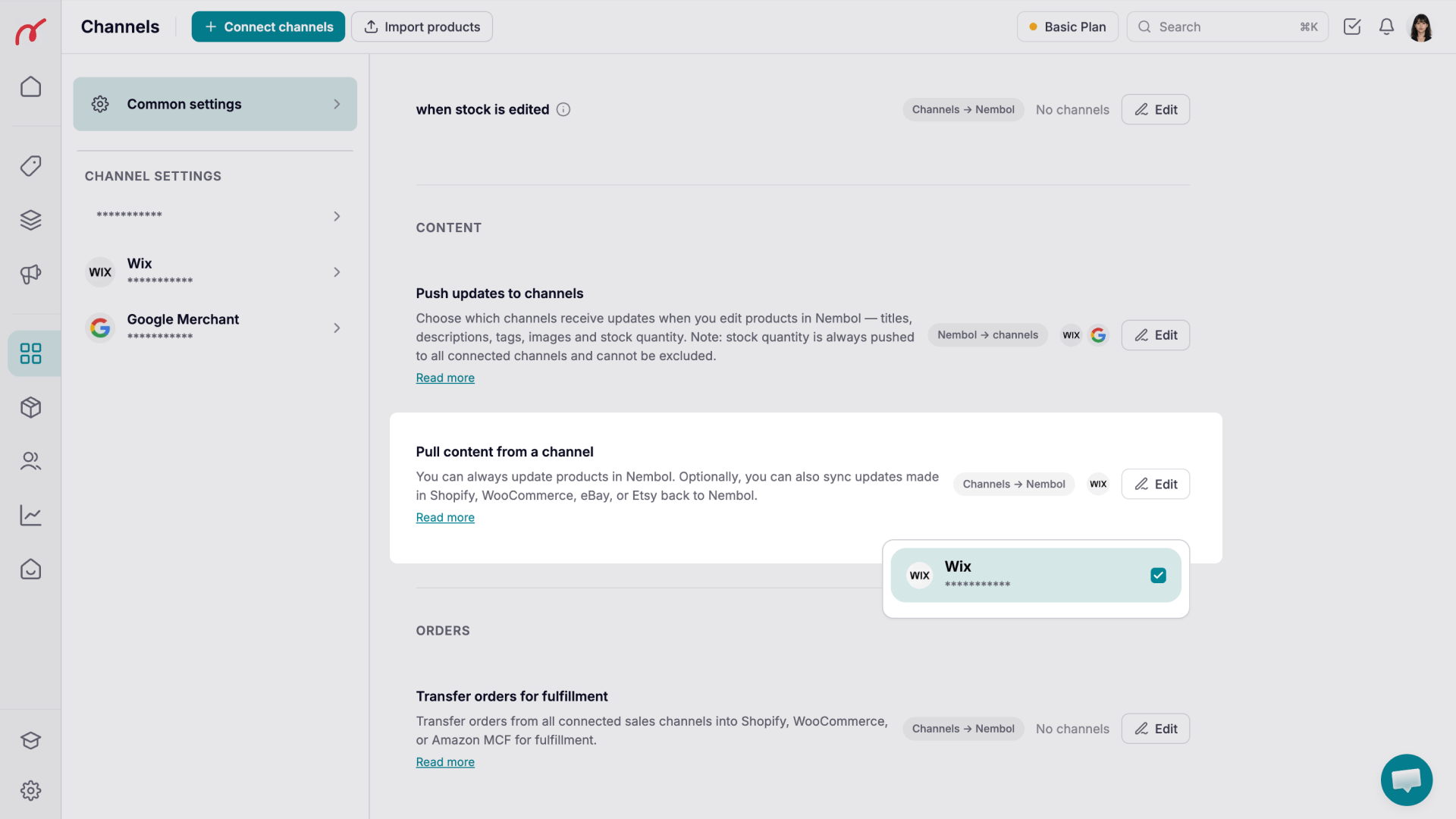Viewport: 1456px width, 819px height.
Task: Open the Home icon in sidebar
Action: (x=30, y=87)
